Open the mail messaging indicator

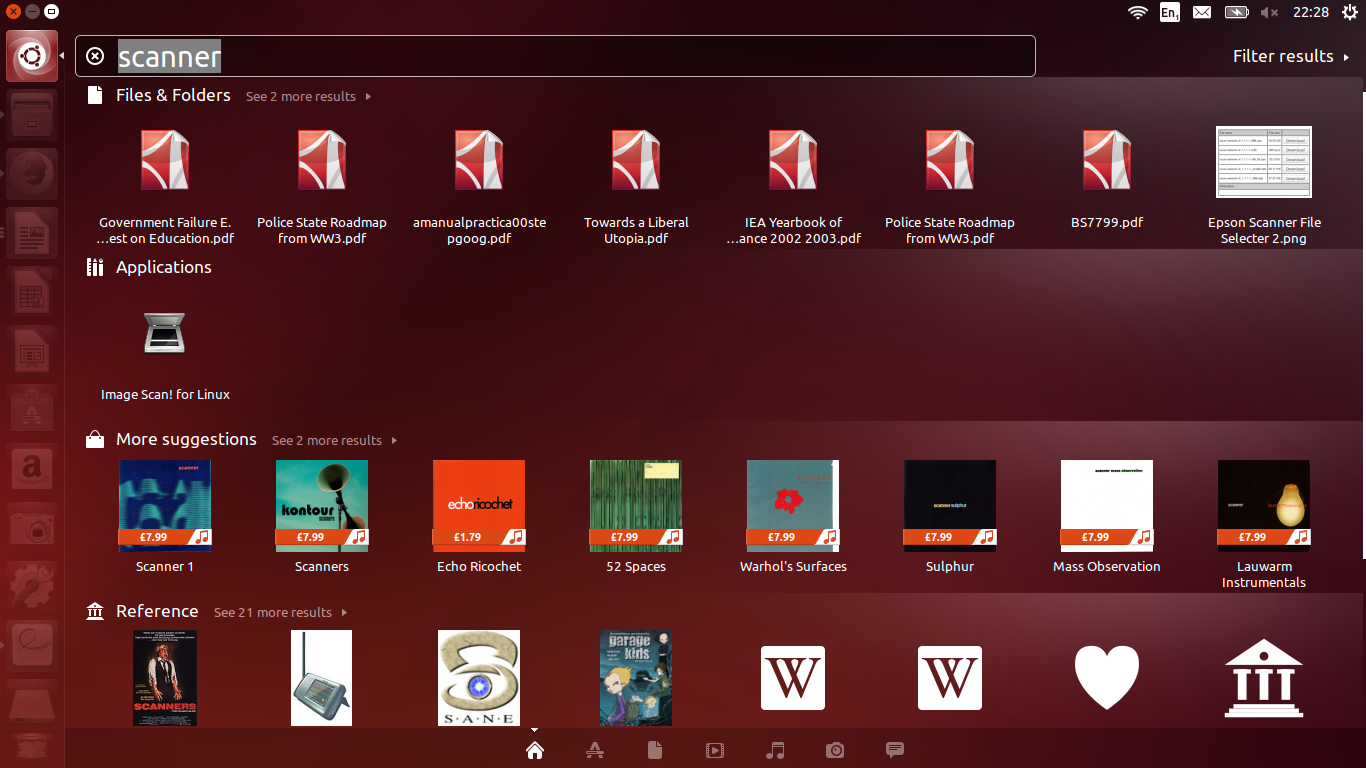(1202, 12)
